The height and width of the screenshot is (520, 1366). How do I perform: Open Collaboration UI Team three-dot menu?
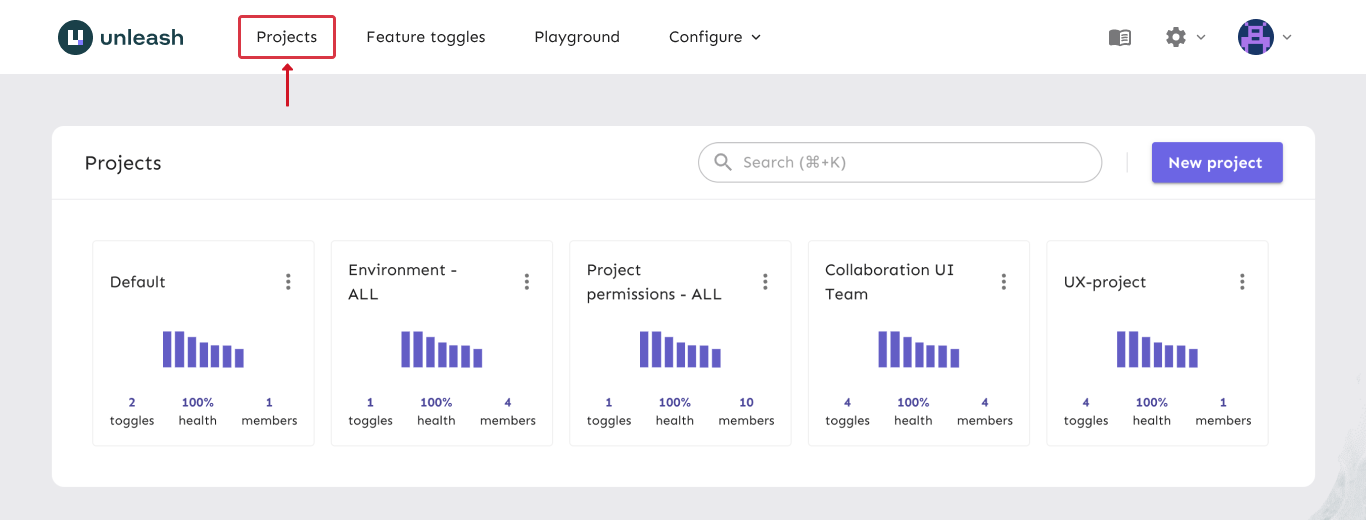[x=1004, y=282]
